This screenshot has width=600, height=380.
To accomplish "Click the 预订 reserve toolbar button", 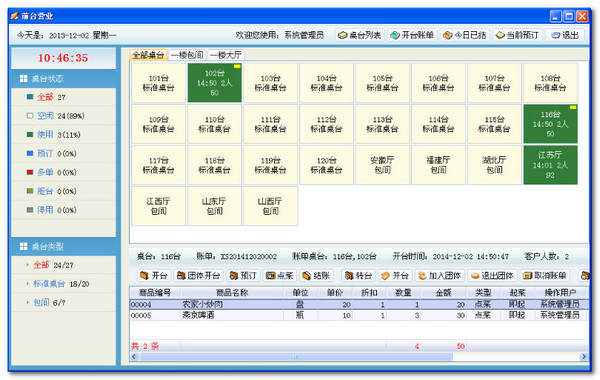I will [x=243, y=276].
